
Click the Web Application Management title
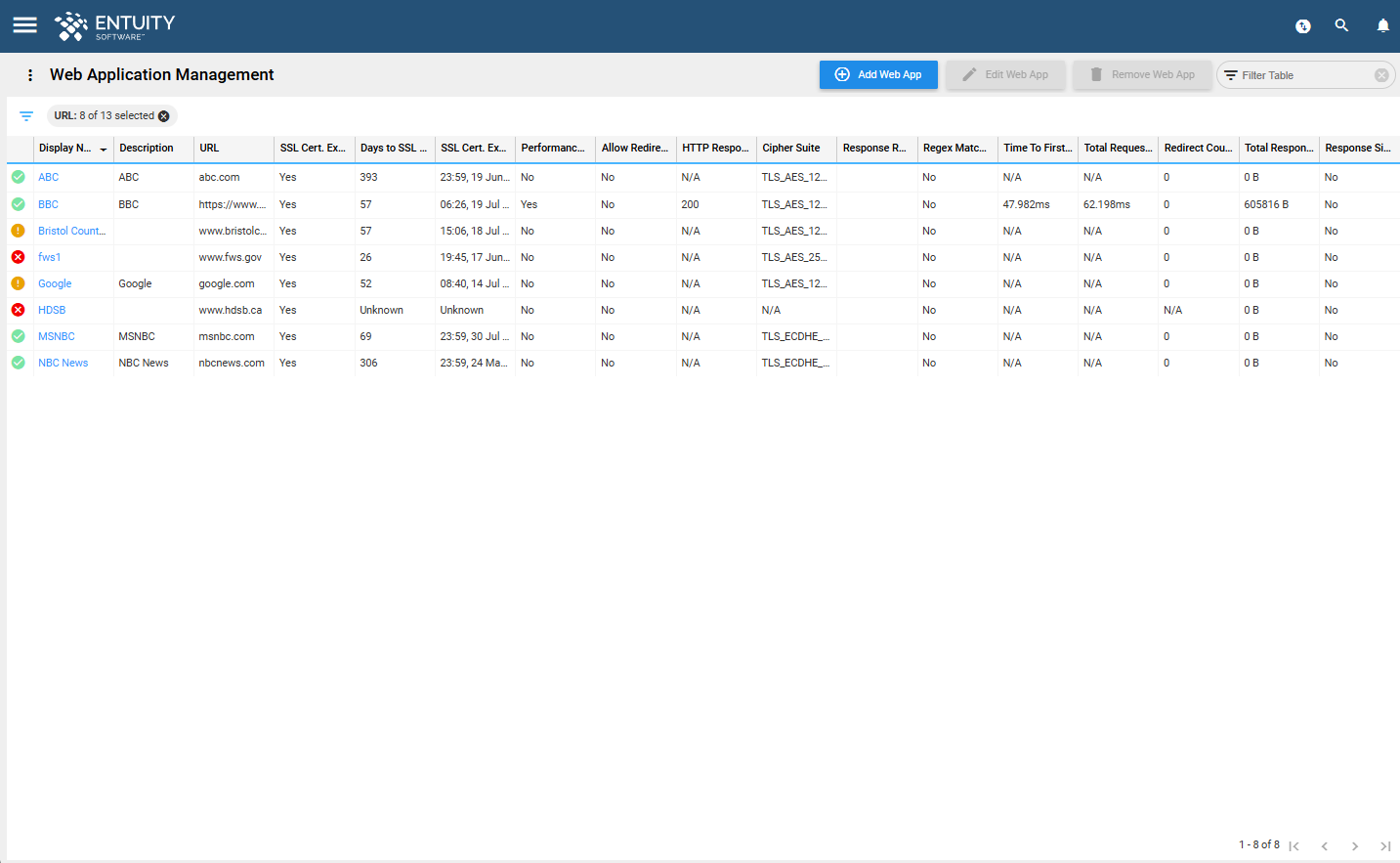(x=162, y=75)
